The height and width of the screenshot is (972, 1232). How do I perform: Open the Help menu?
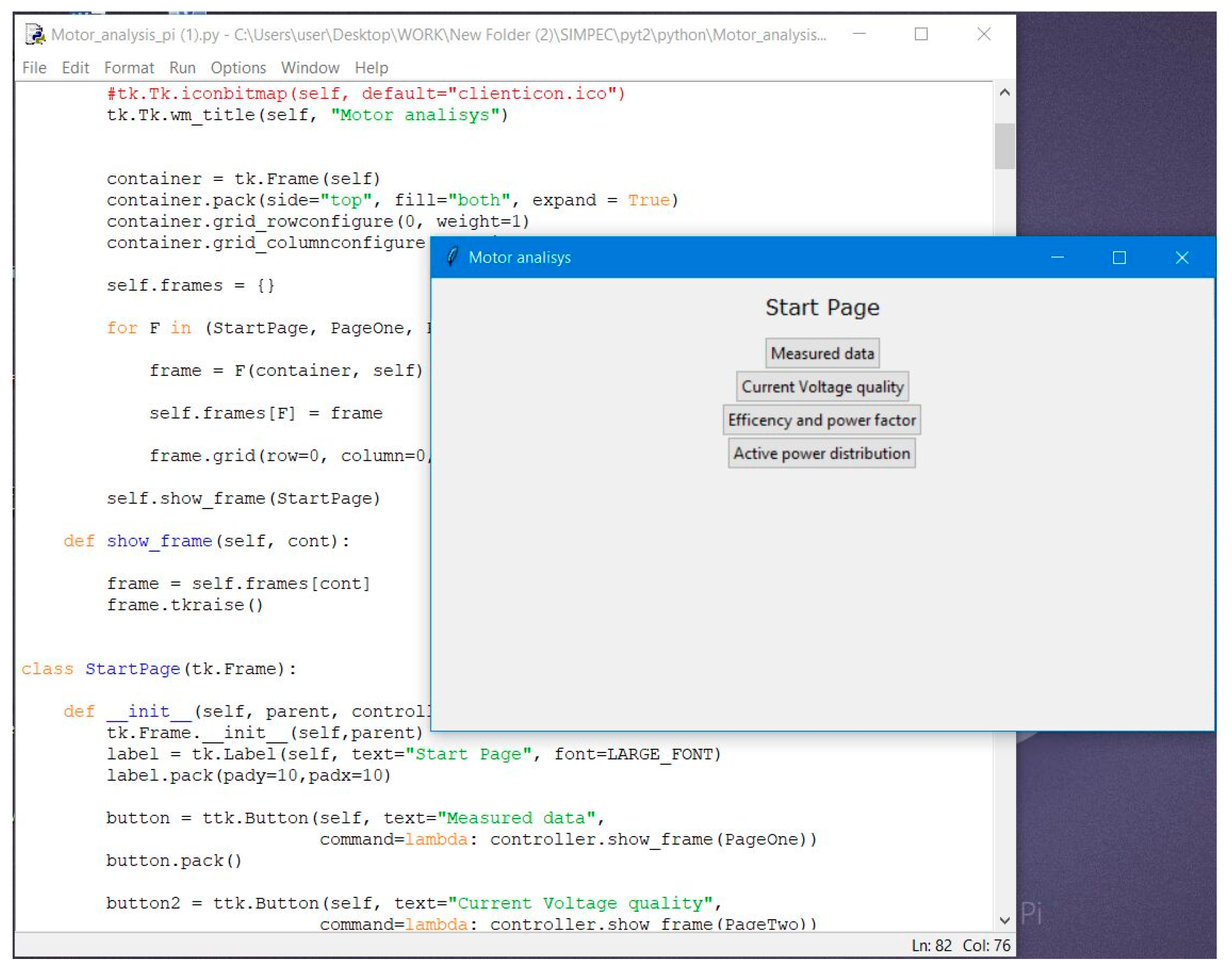(x=372, y=67)
